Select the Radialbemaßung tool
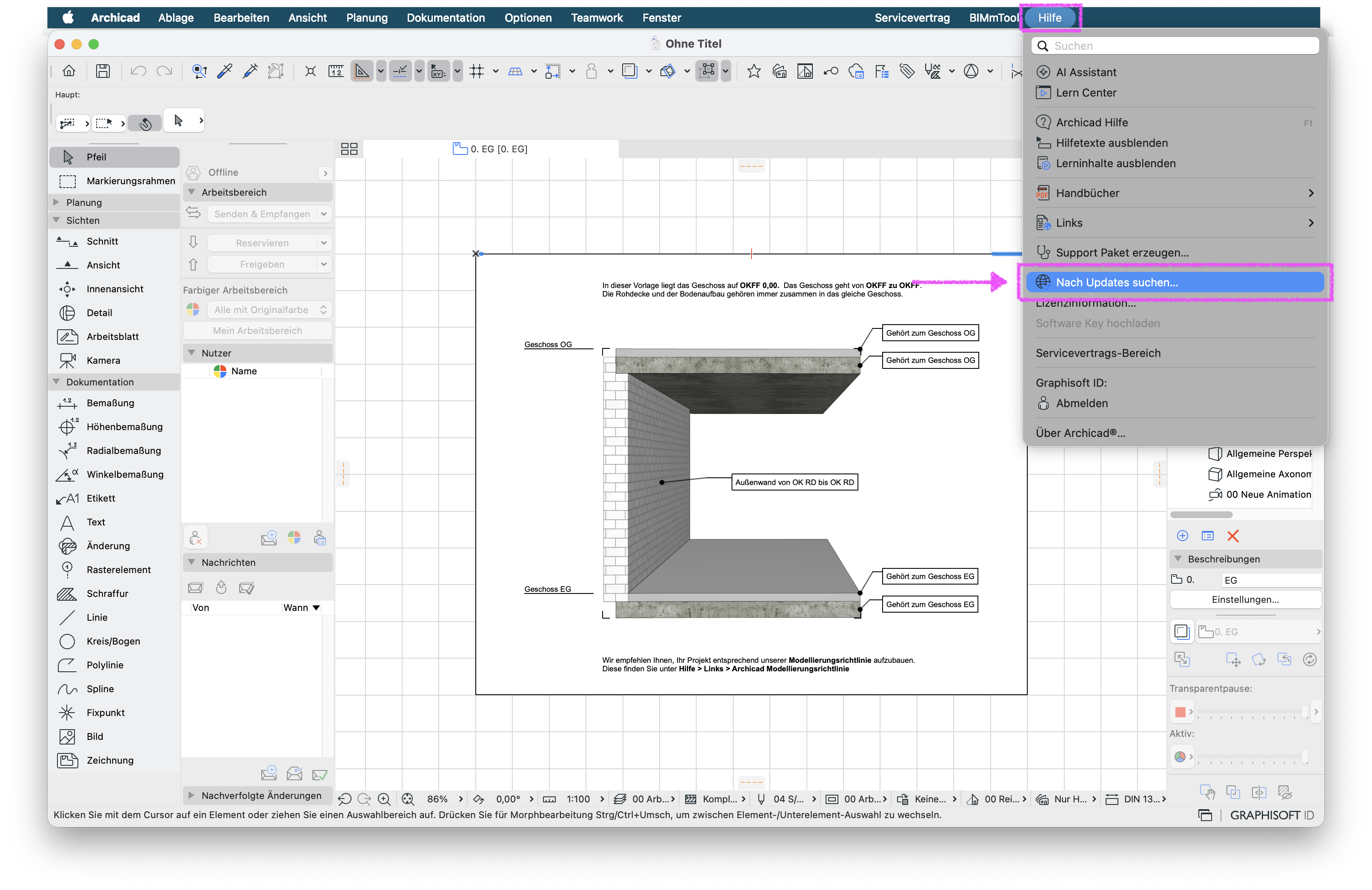This screenshot has width=1372, height=890. click(x=114, y=451)
